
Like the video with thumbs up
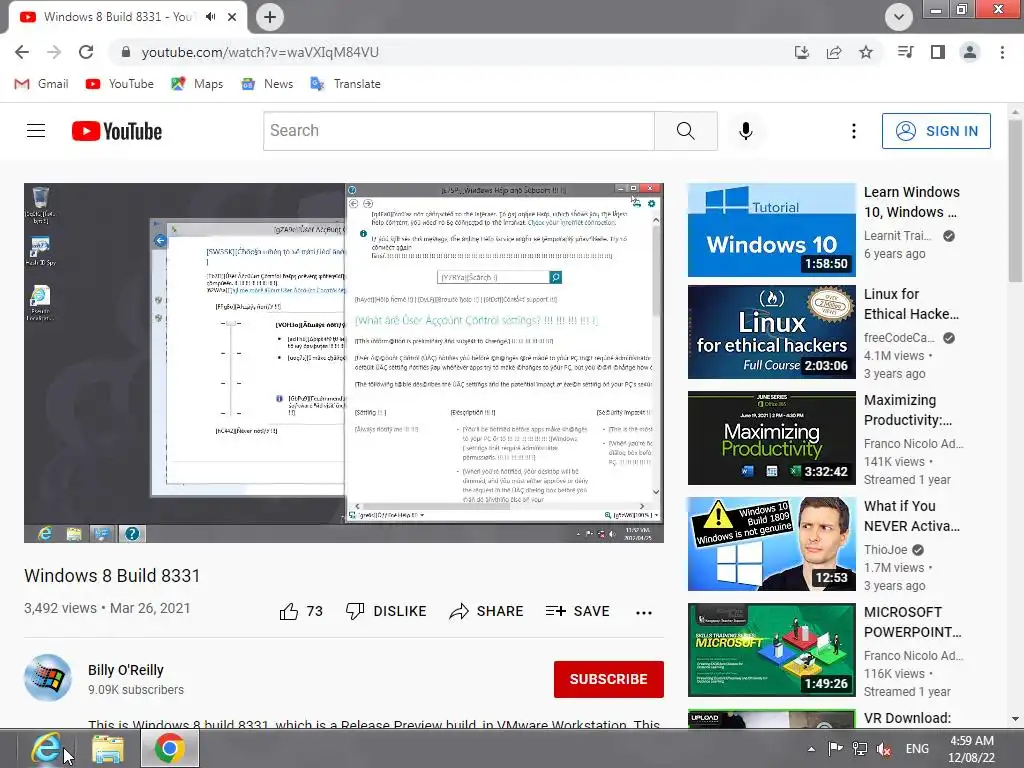point(300,611)
